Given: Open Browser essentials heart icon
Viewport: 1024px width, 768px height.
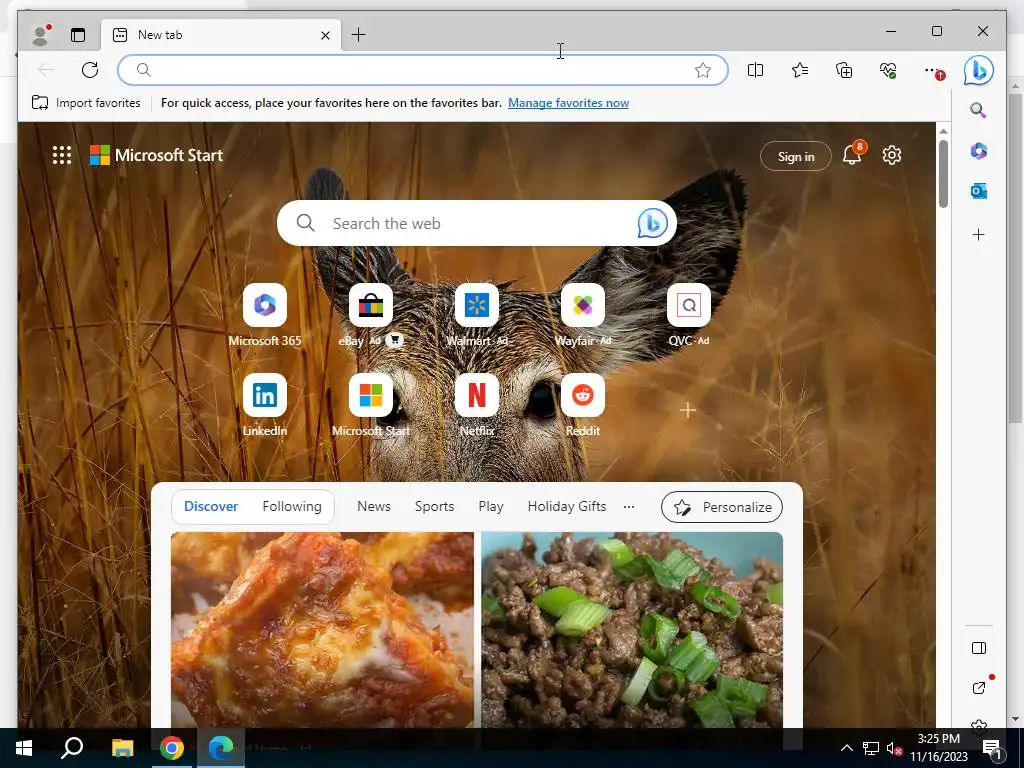Looking at the screenshot, I should click(888, 70).
